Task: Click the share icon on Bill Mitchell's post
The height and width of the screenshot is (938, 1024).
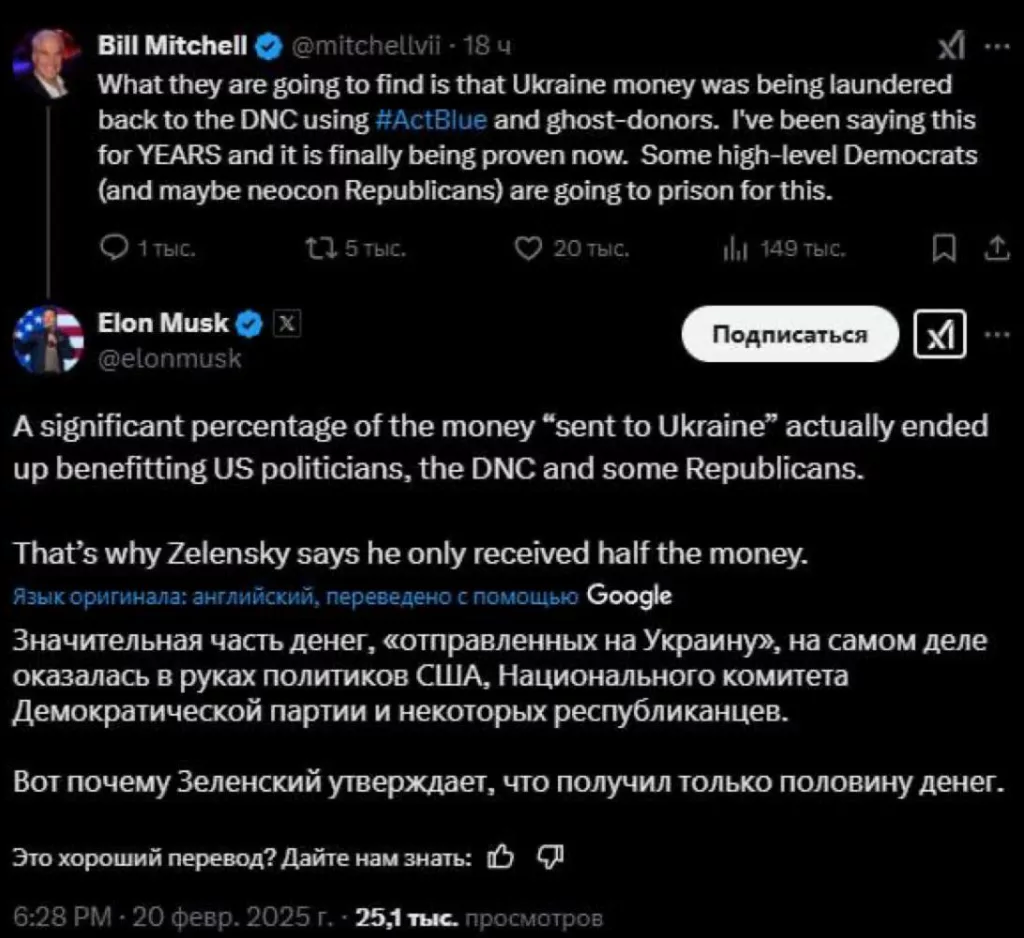Action: (x=995, y=249)
